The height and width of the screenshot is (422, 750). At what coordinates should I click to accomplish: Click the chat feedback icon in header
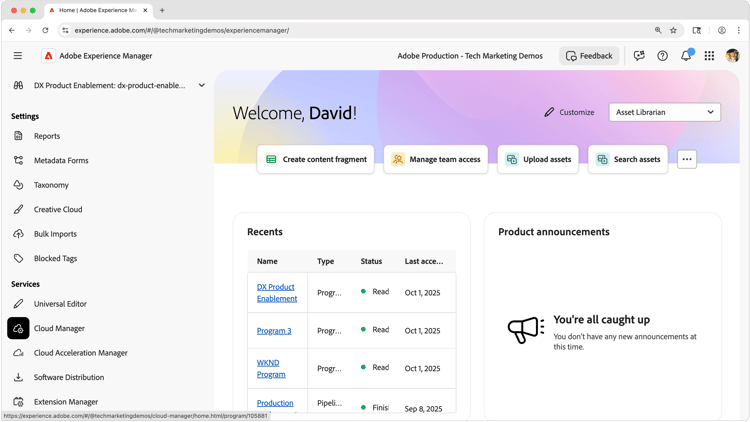point(639,56)
